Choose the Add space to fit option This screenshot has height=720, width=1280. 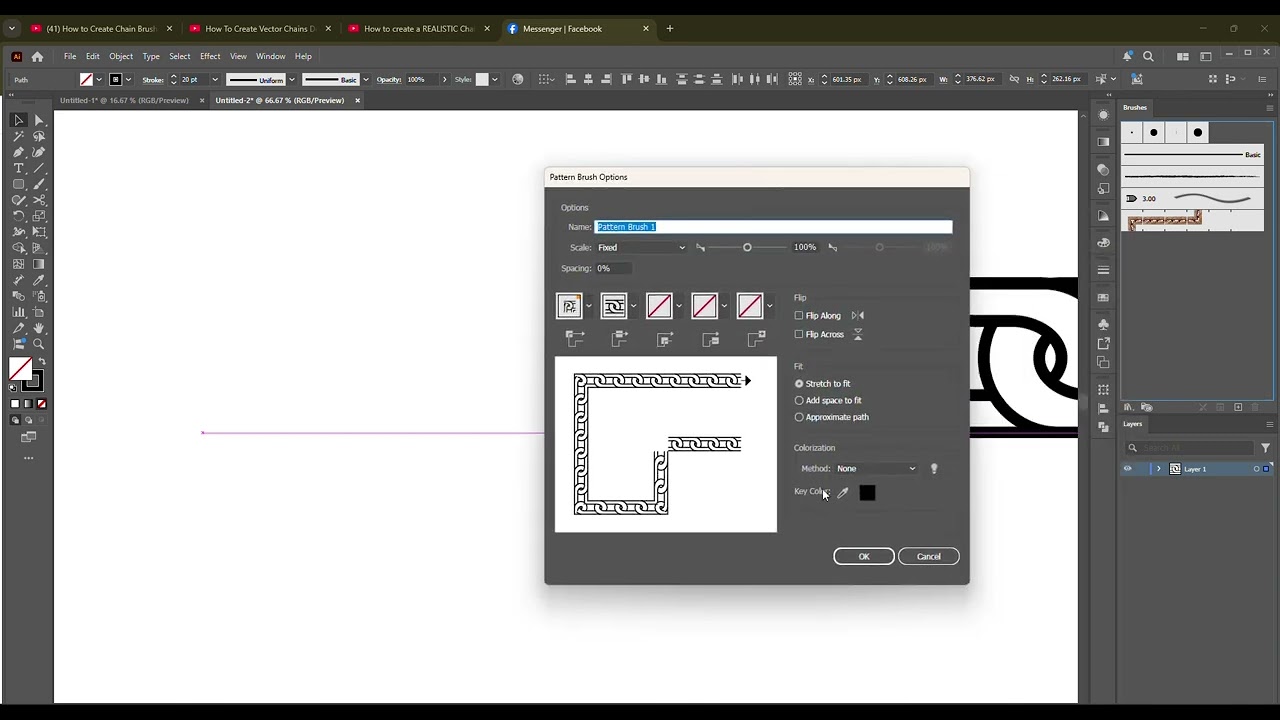pyautogui.click(x=799, y=400)
